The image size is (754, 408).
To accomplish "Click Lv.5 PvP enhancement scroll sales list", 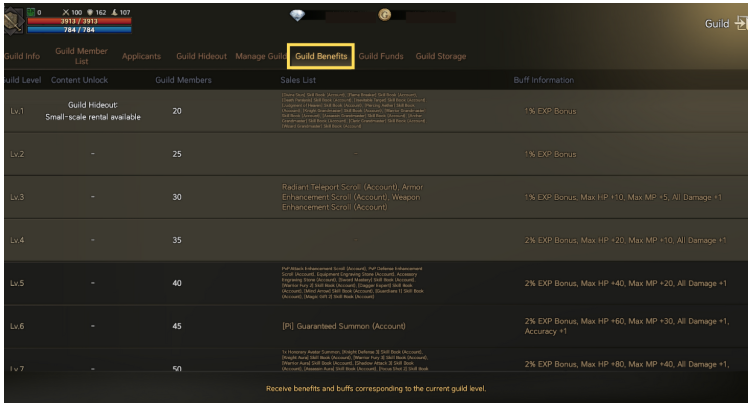I will pyautogui.click(x=352, y=282).
